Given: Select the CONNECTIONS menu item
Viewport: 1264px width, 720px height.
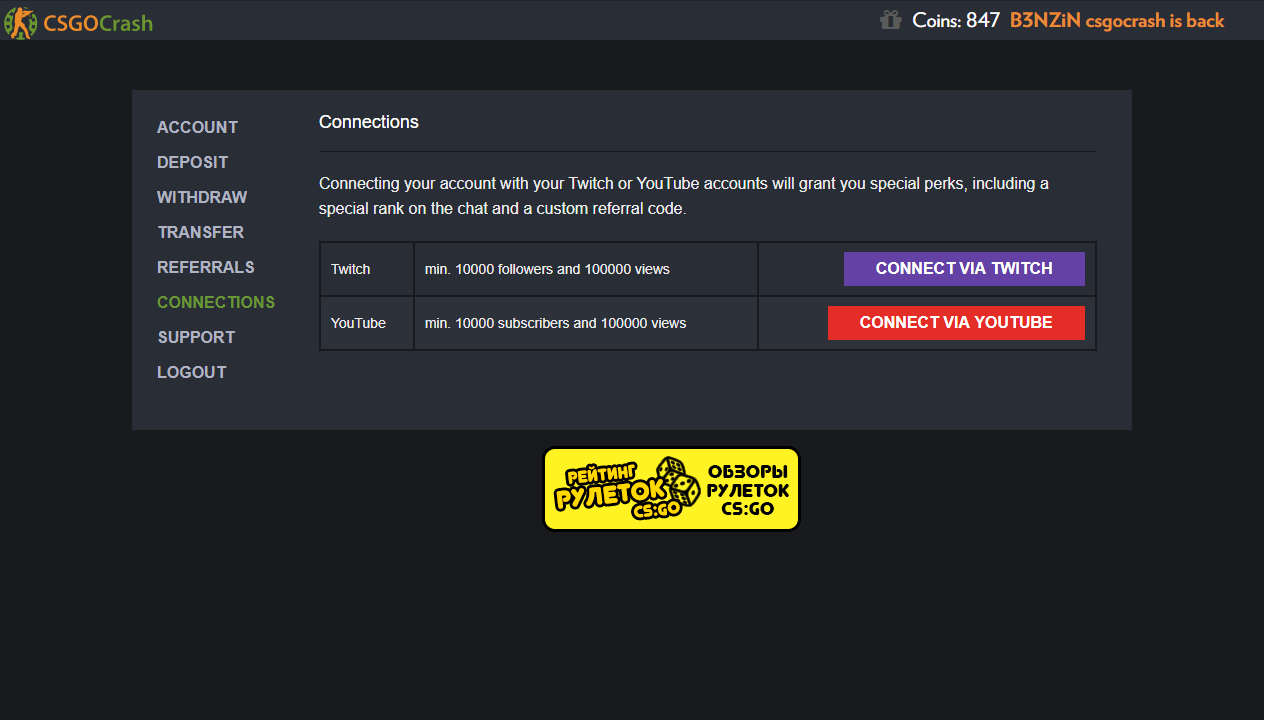Looking at the screenshot, I should tap(216, 302).
